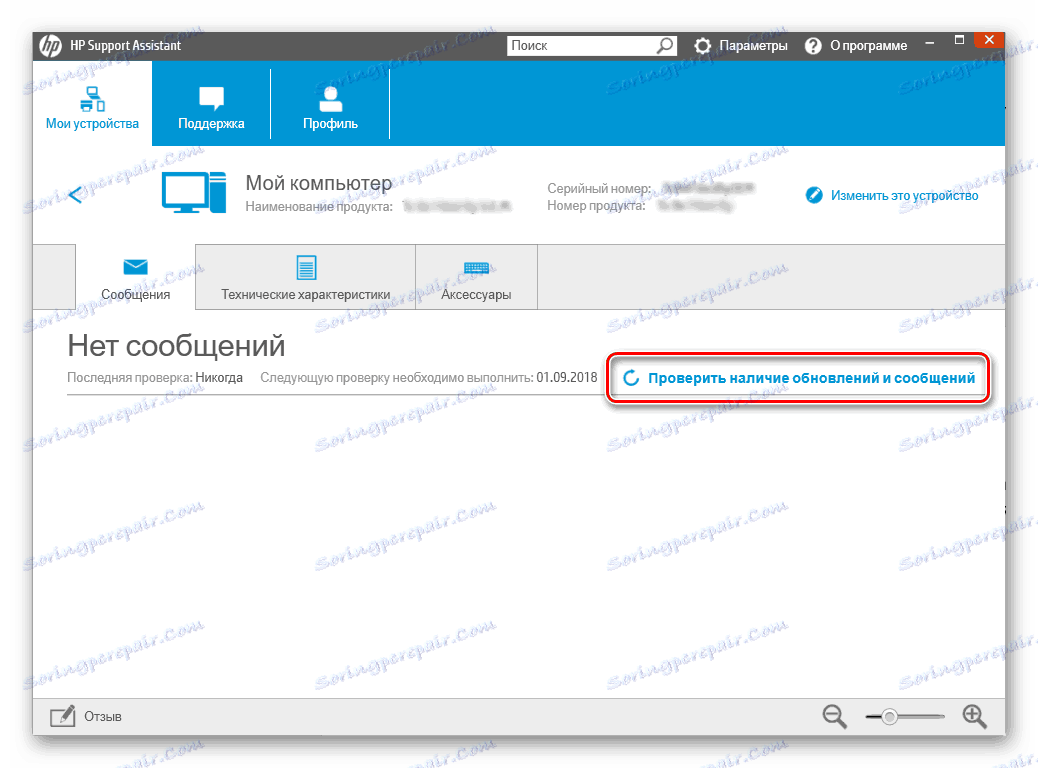Select the Сообщения tab
Screen dimensions: 1038x768
[136, 277]
